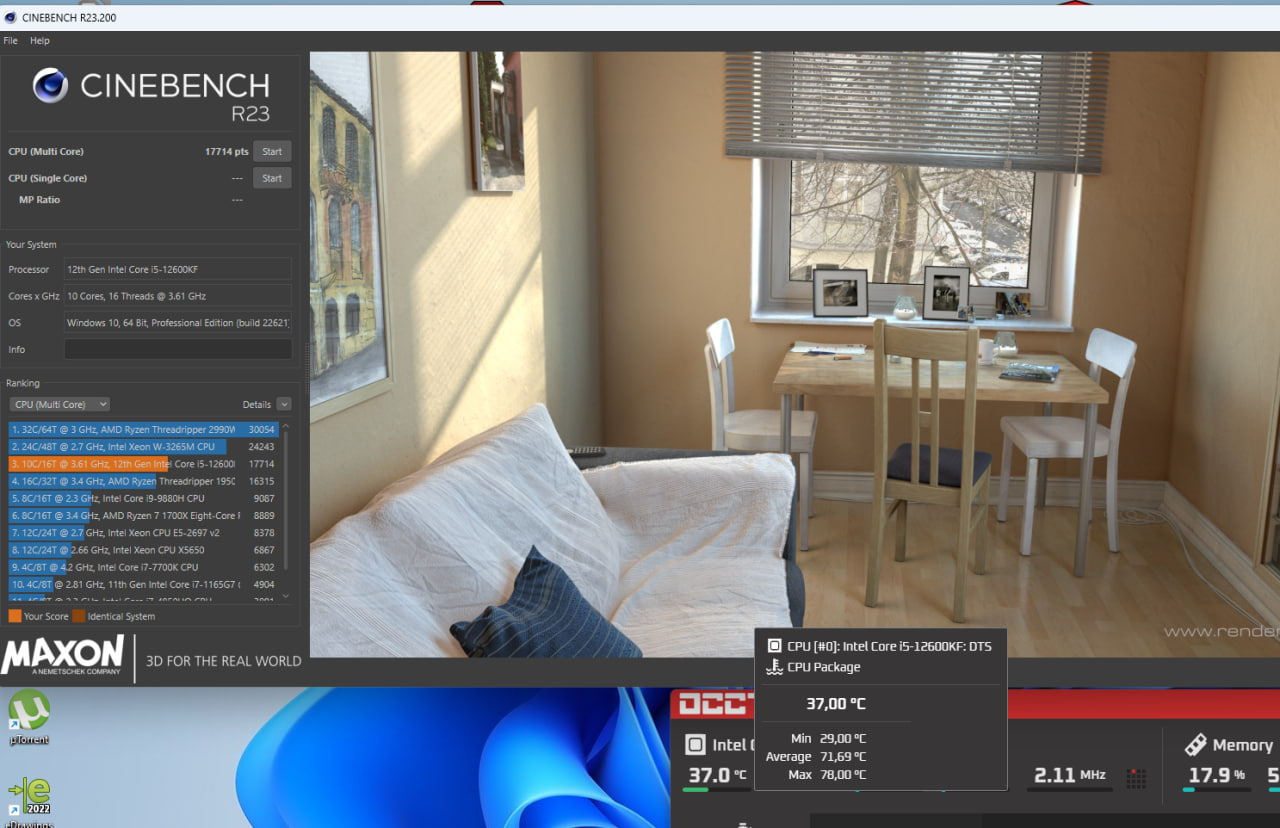Click the Cinebench R23 sphere logo

click(x=50, y=86)
